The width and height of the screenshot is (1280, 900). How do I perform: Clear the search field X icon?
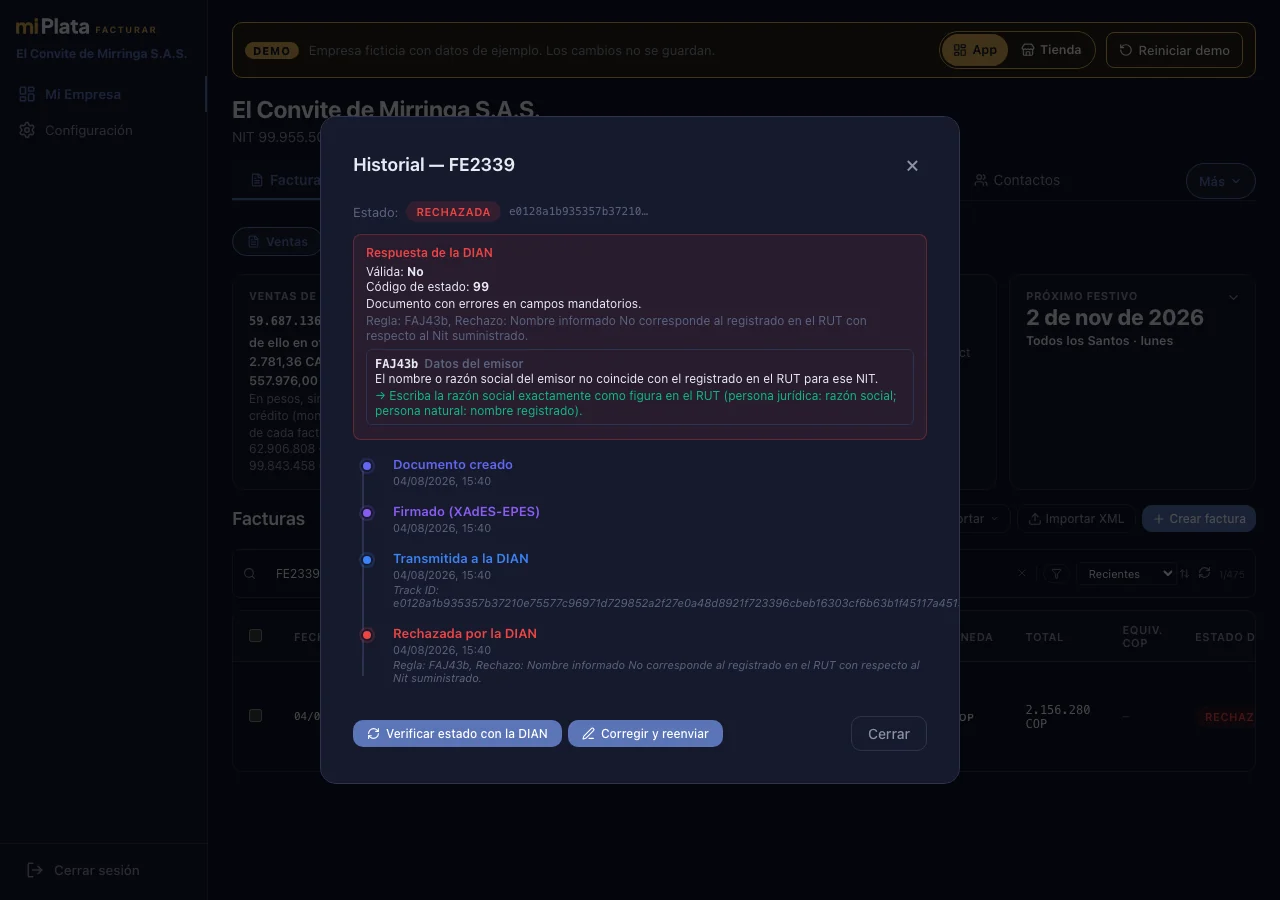click(1022, 573)
